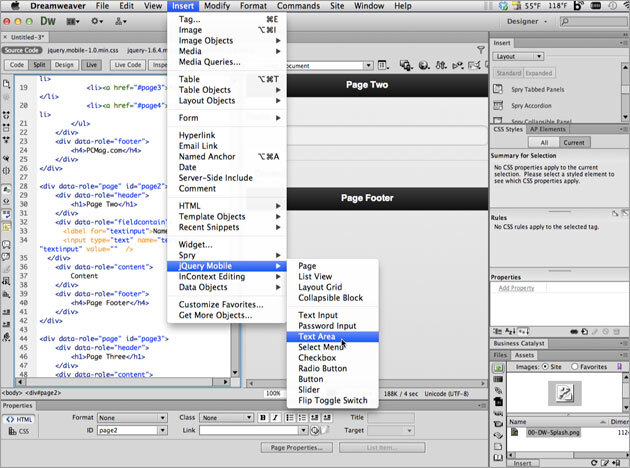This screenshot has height=468, width=630.
Task: Open the Link field dropdown arrow
Action: [303, 431]
